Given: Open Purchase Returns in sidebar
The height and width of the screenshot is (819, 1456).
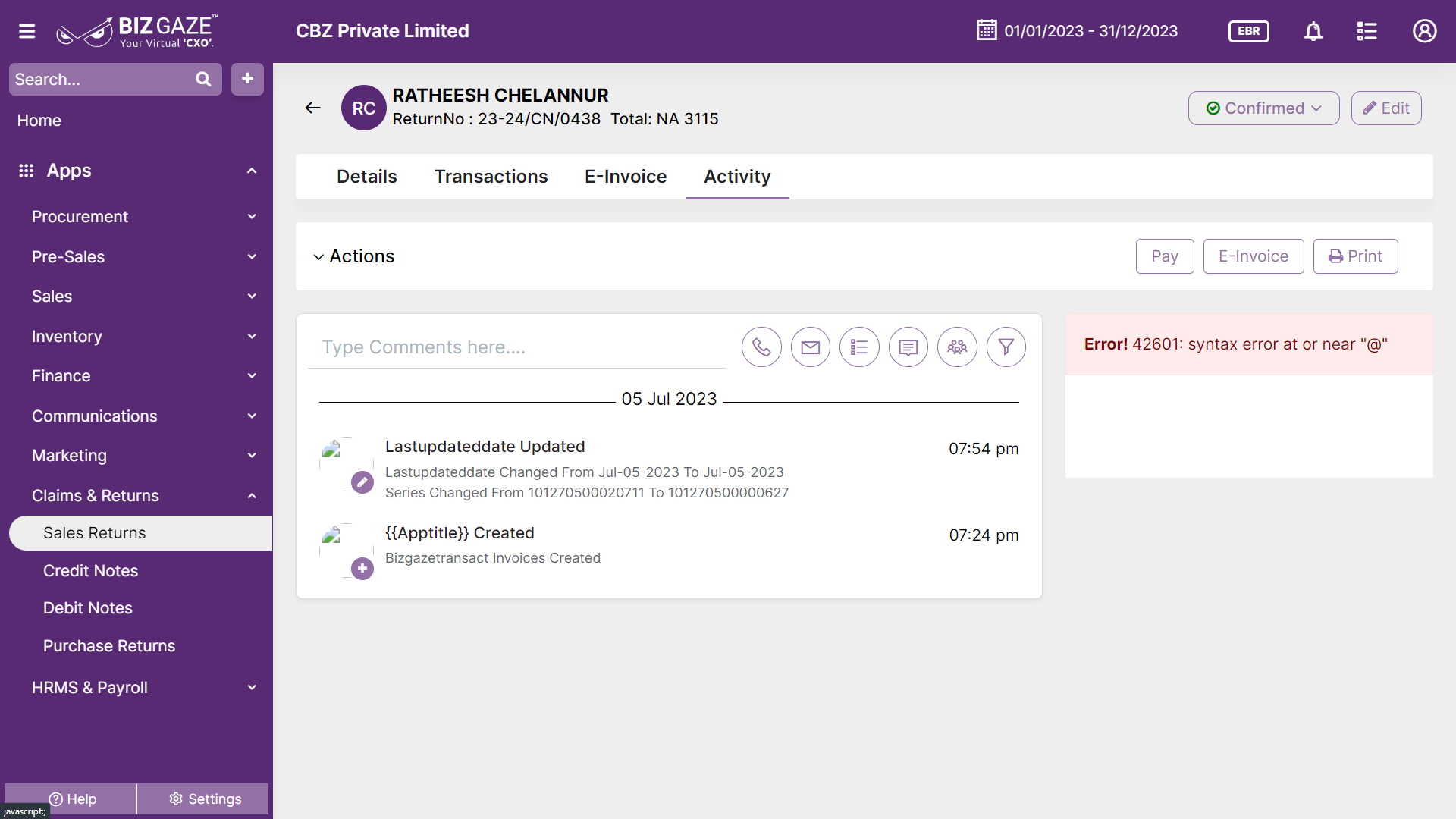Looking at the screenshot, I should pyautogui.click(x=109, y=646).
